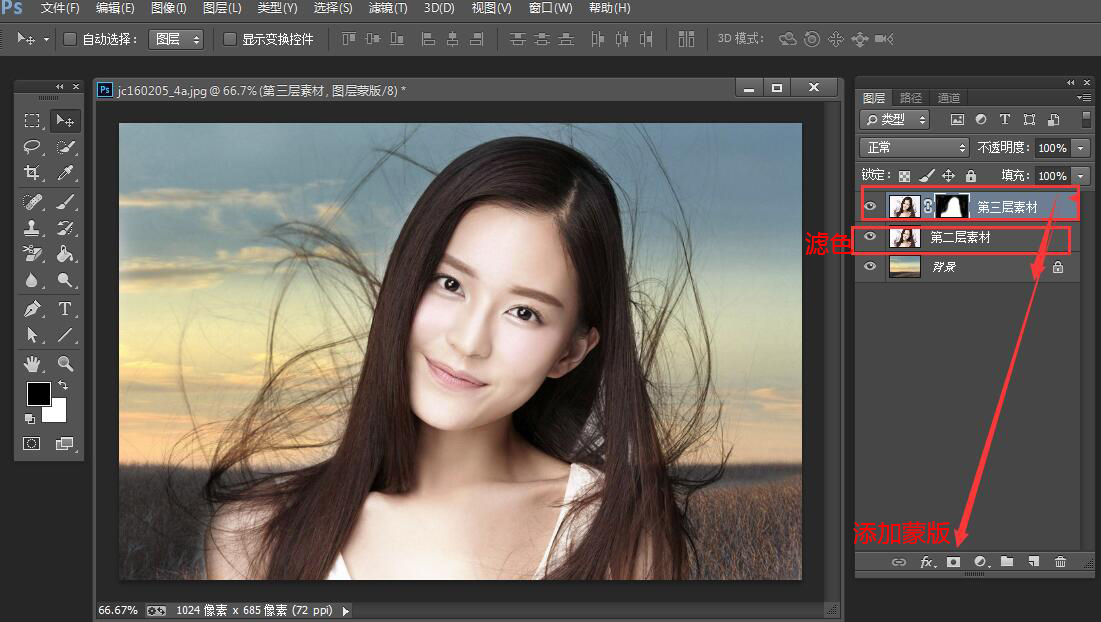This screenshot has height=622, width=1101.
Task: Create new fill or adjustment layer
Action: (x=981, y=562)
